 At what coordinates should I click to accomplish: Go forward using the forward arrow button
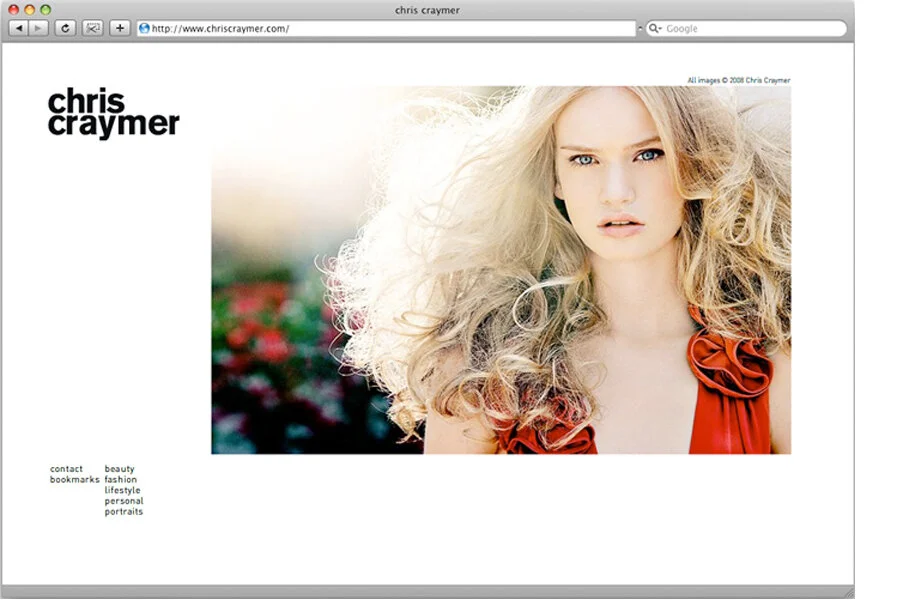38,28
